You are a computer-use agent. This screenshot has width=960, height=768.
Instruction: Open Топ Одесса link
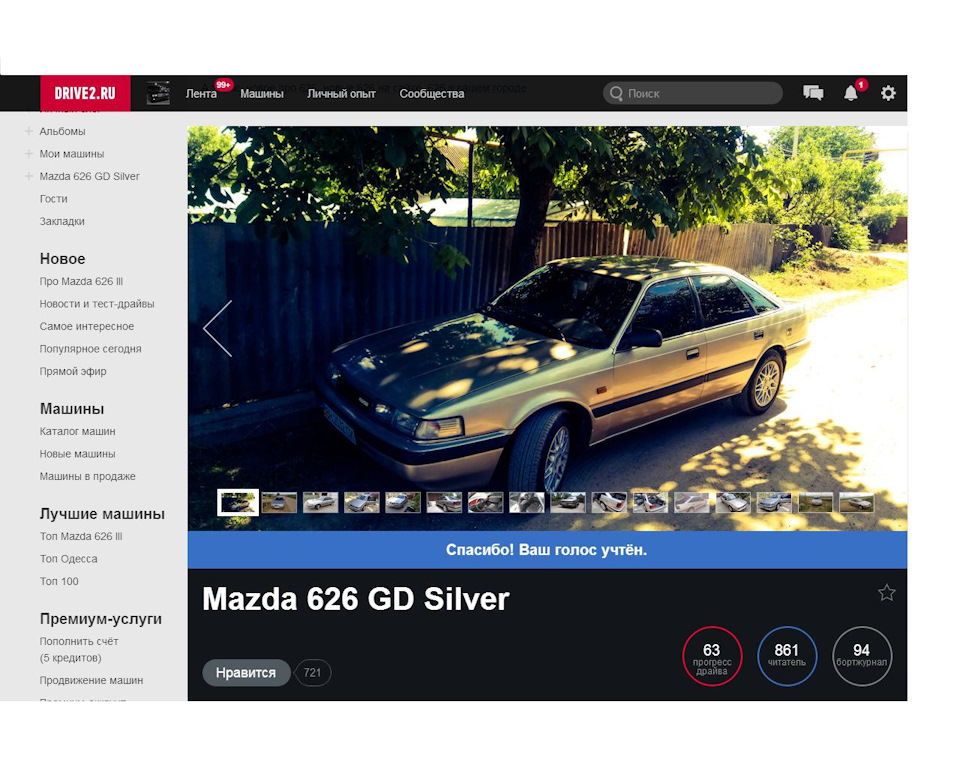69,559
